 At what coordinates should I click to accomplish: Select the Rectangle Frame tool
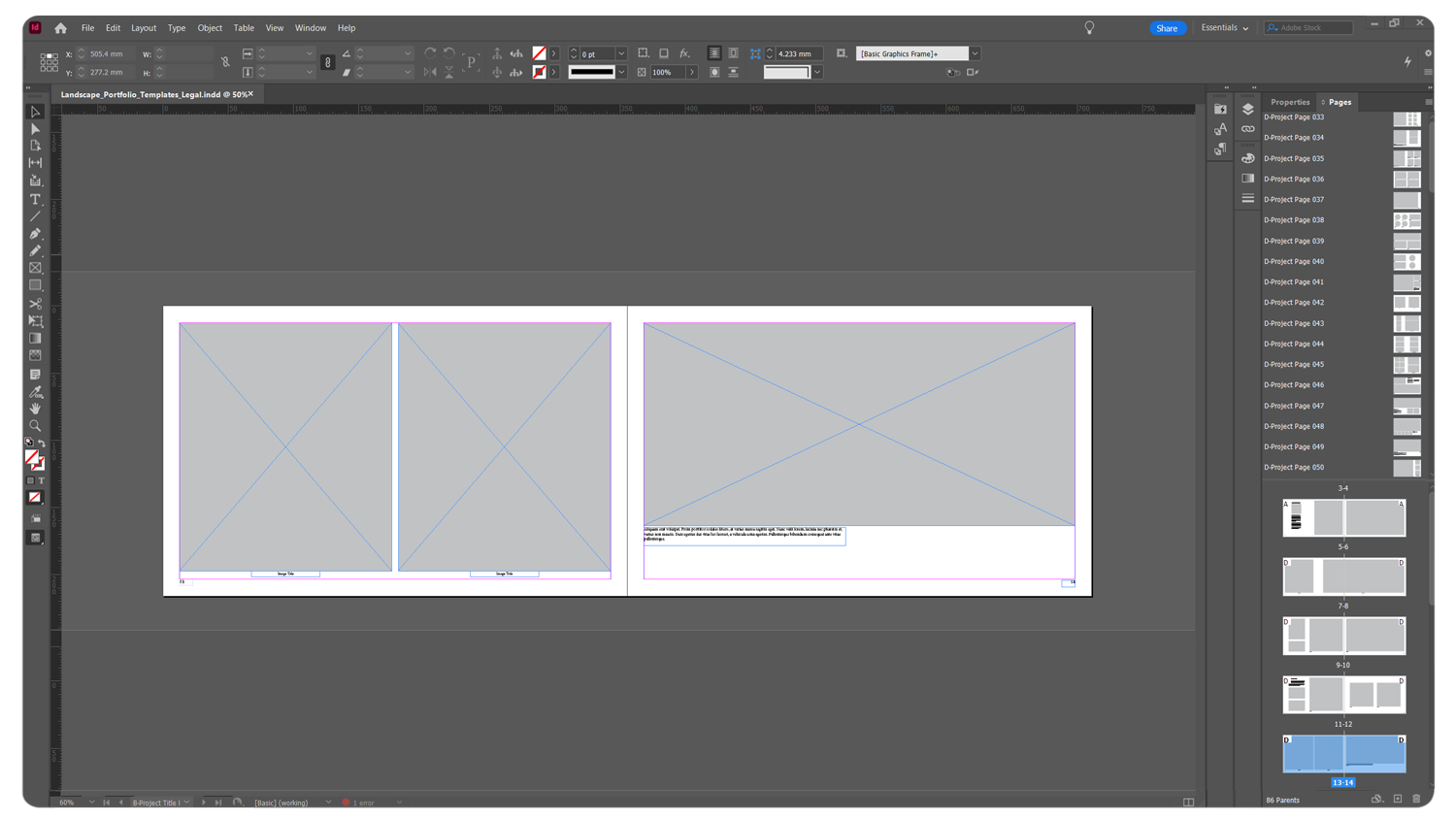[x=35, y=268]
